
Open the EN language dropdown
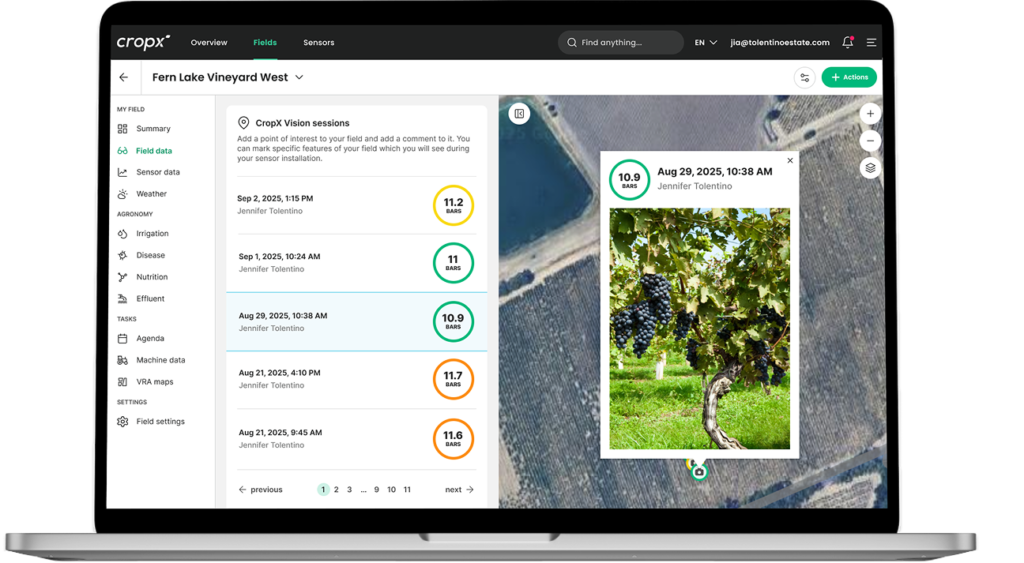[706, 43]
